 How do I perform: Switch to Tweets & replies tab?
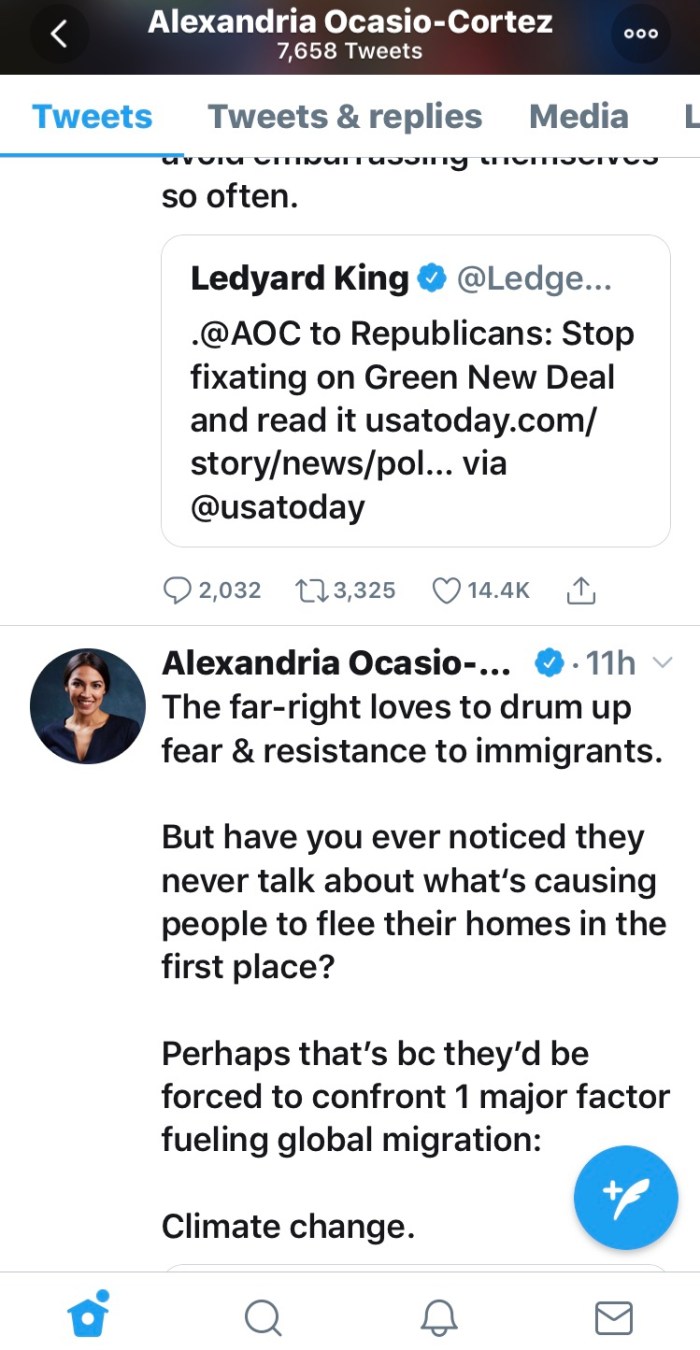coord(345,116)
